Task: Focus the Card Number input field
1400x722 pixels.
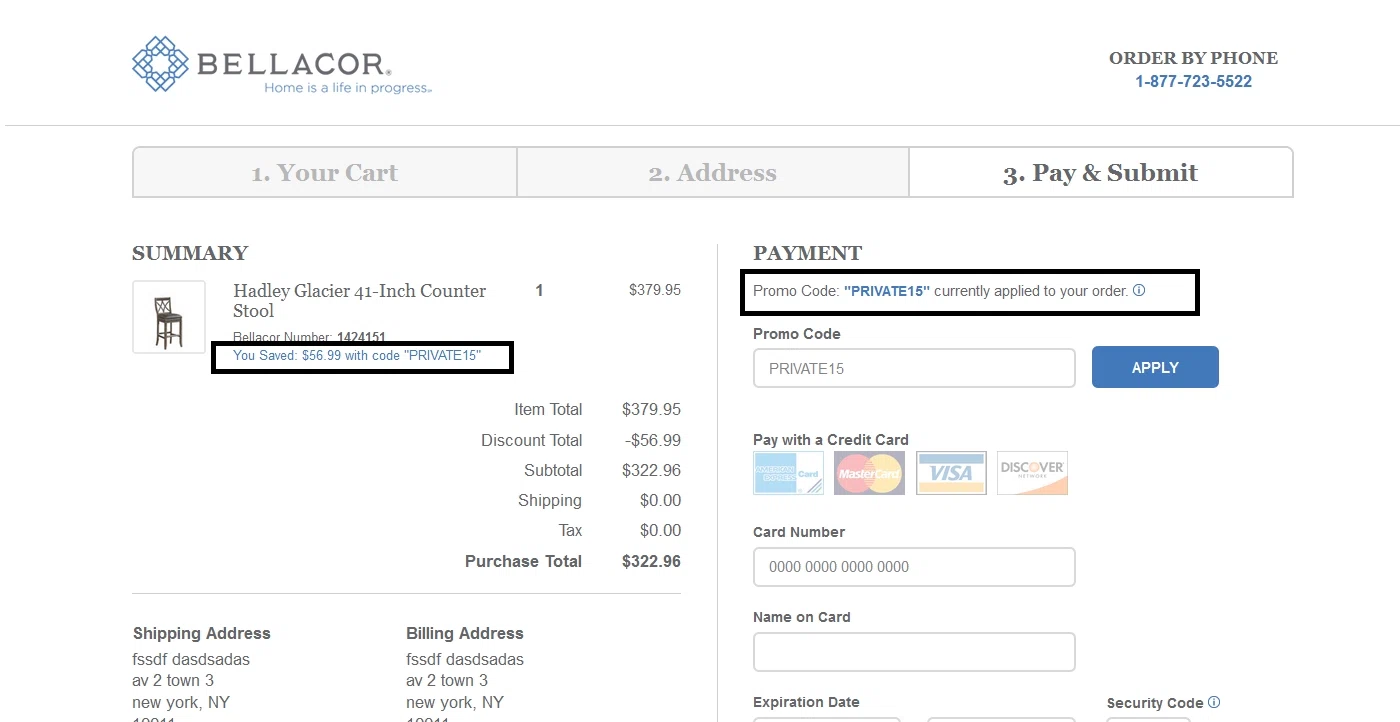Action: click(914, 566)
